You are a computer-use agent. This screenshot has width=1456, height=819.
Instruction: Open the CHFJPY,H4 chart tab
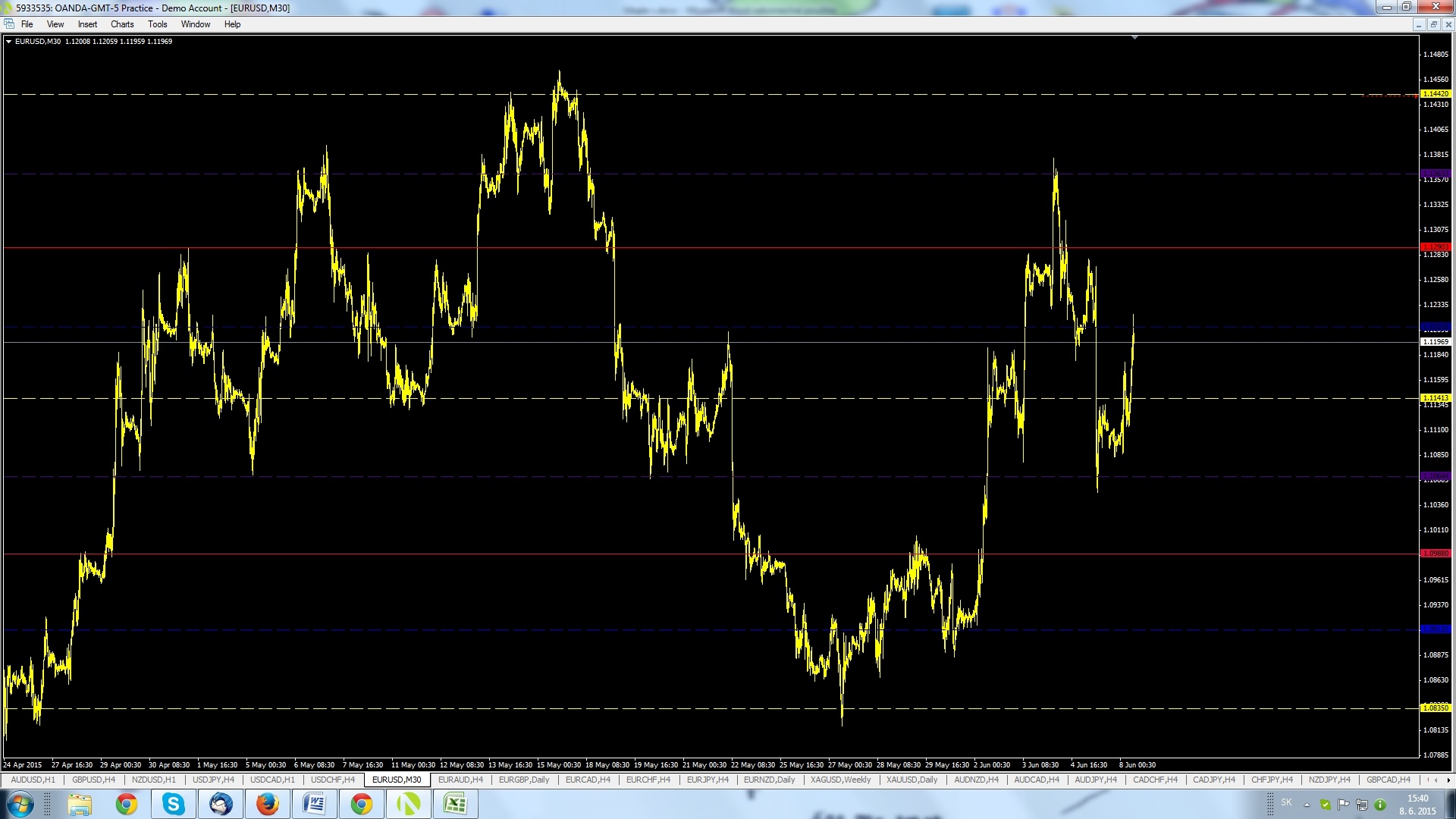tap(1272, 780)
